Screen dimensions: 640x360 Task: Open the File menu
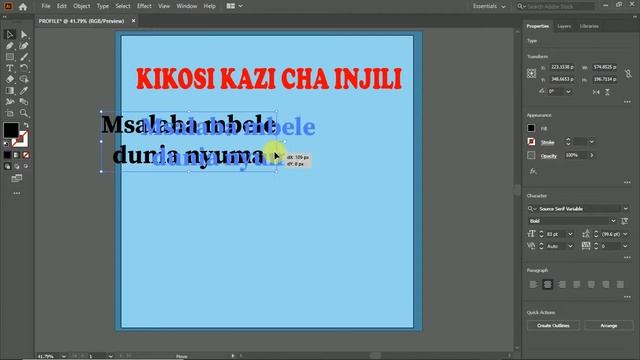[x=46, y=6]
